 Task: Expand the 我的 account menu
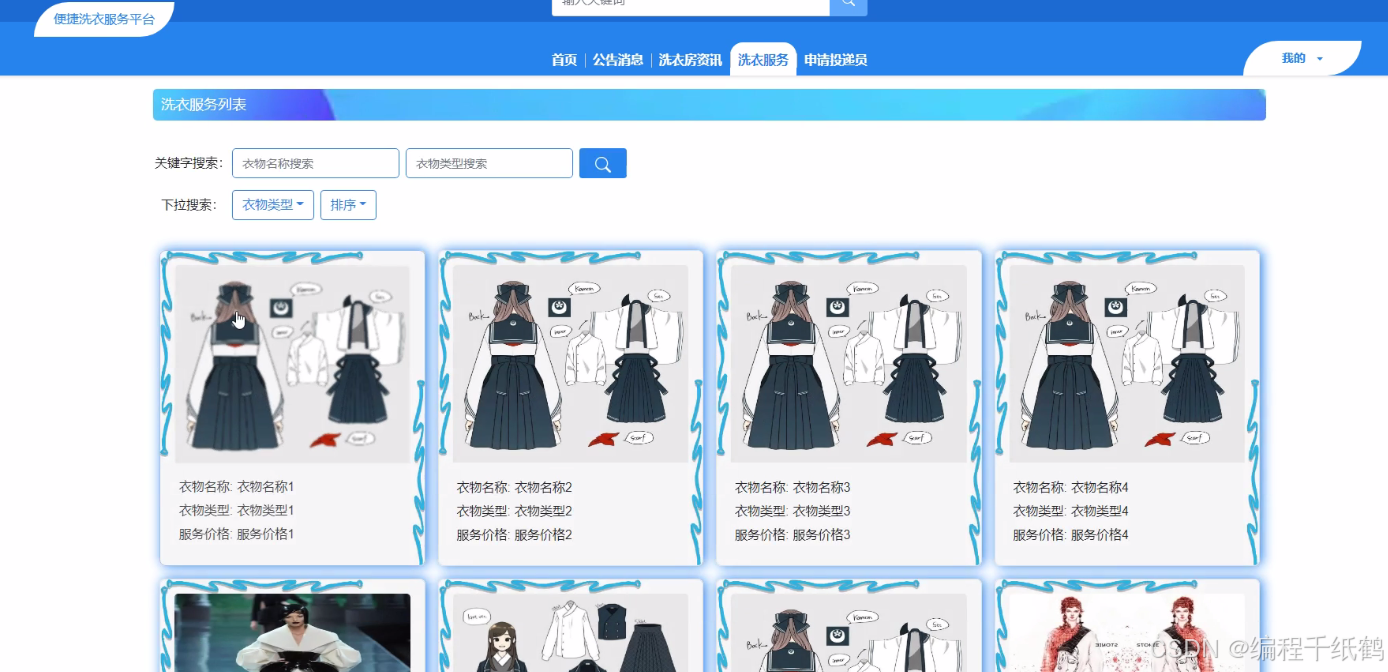pyautogui.click(x=1302, y=59)
